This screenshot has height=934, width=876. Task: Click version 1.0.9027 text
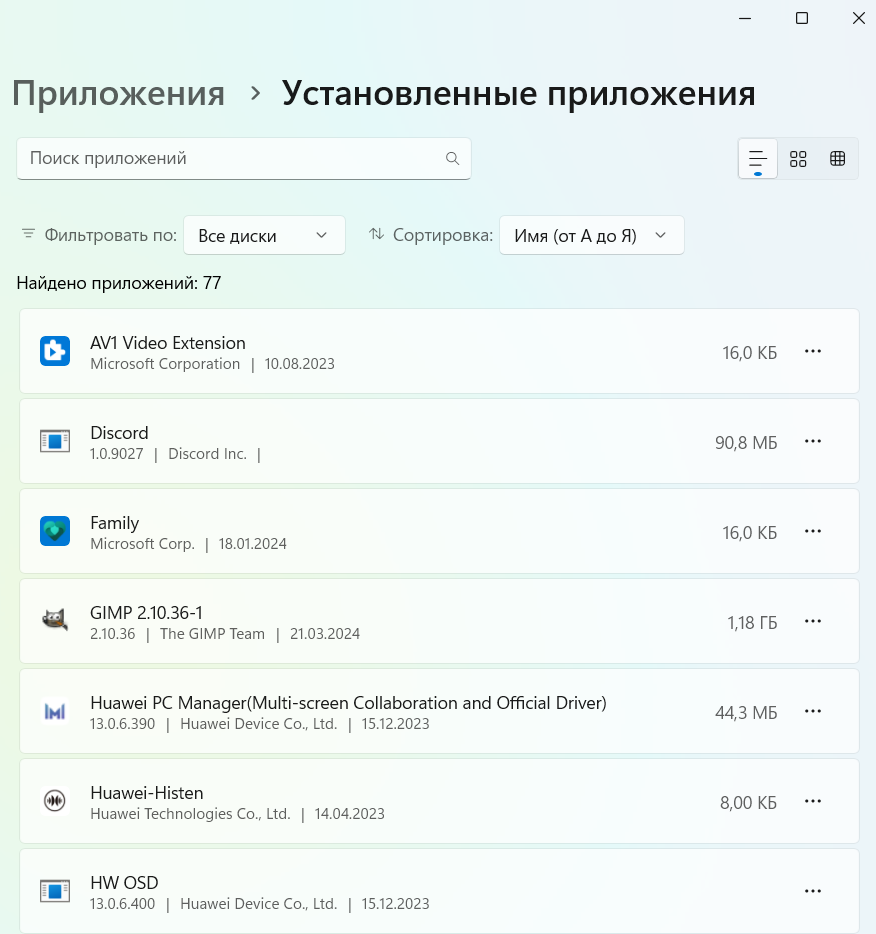[x=117, y=454]
